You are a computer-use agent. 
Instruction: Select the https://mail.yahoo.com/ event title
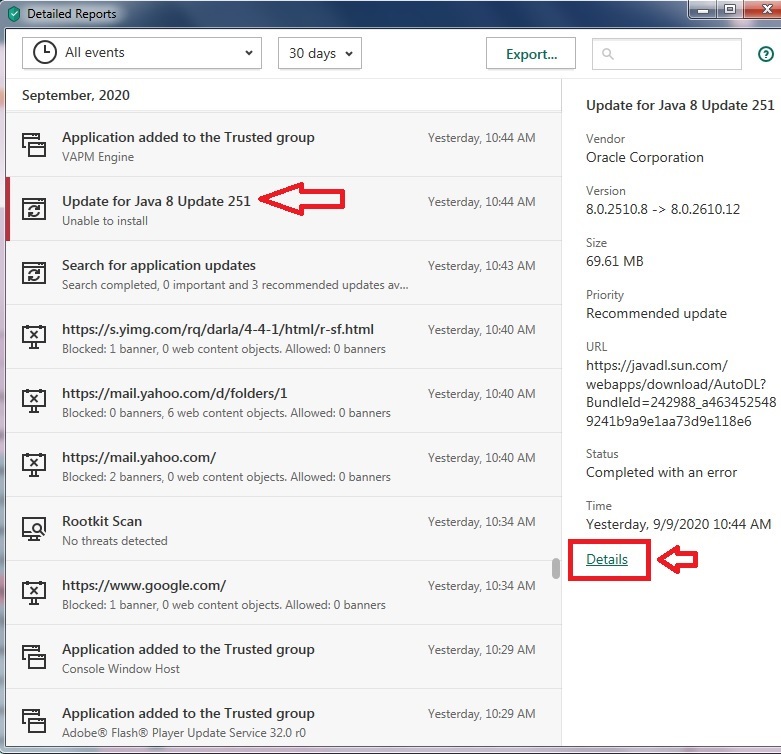[139, 457]
